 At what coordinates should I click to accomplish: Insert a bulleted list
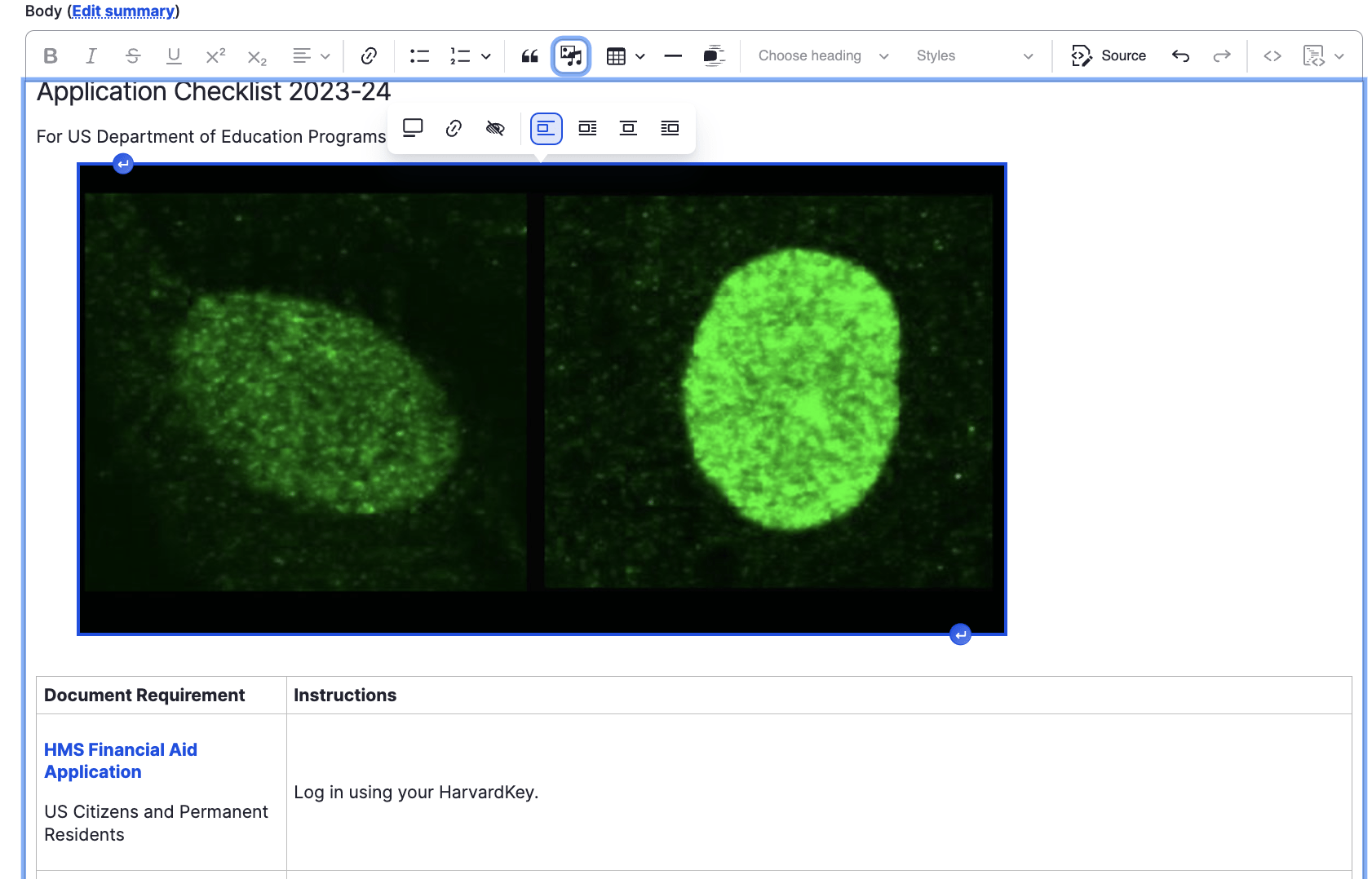(419, 55)
